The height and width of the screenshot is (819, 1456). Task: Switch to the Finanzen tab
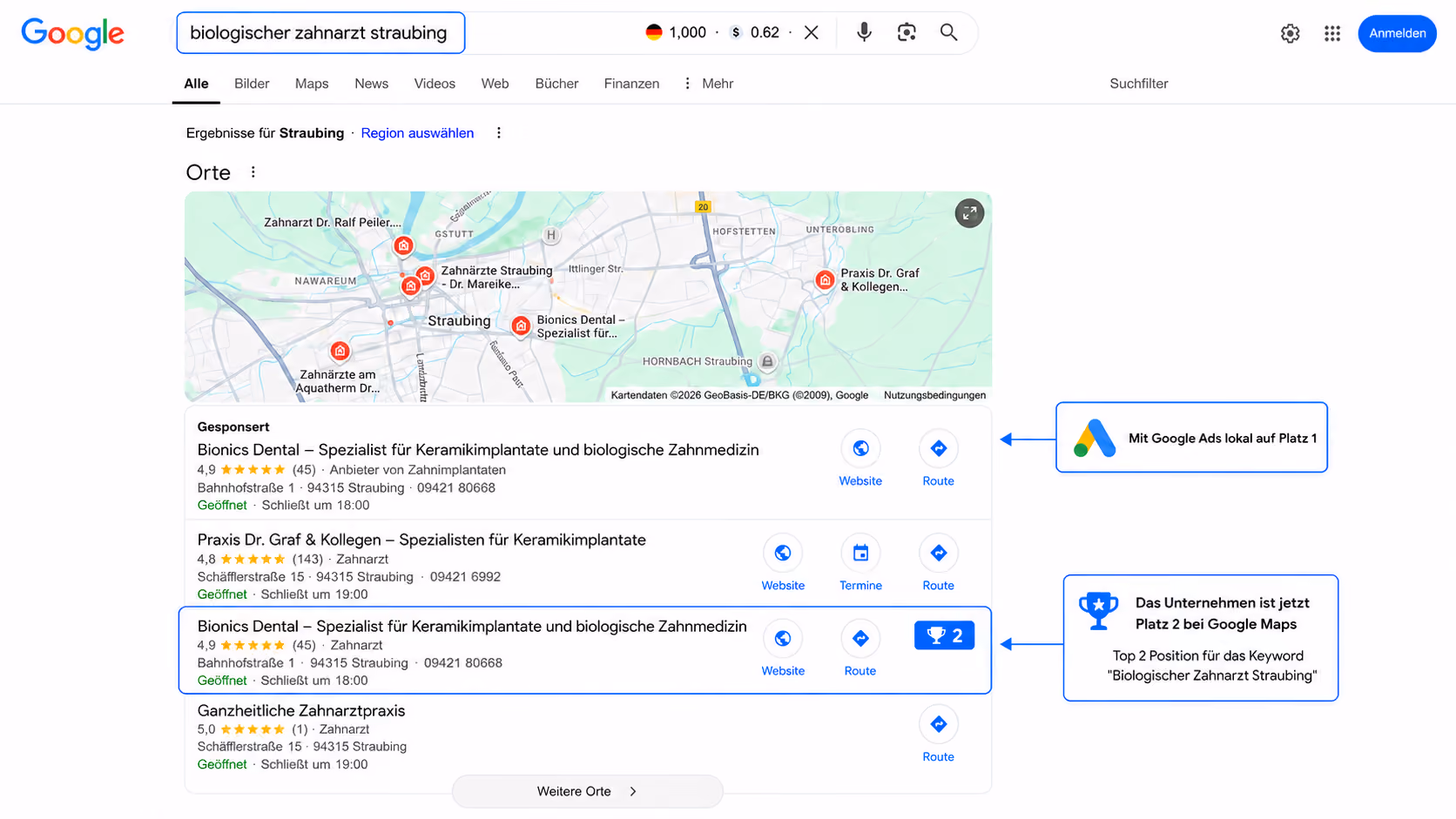tap(631, 84)
